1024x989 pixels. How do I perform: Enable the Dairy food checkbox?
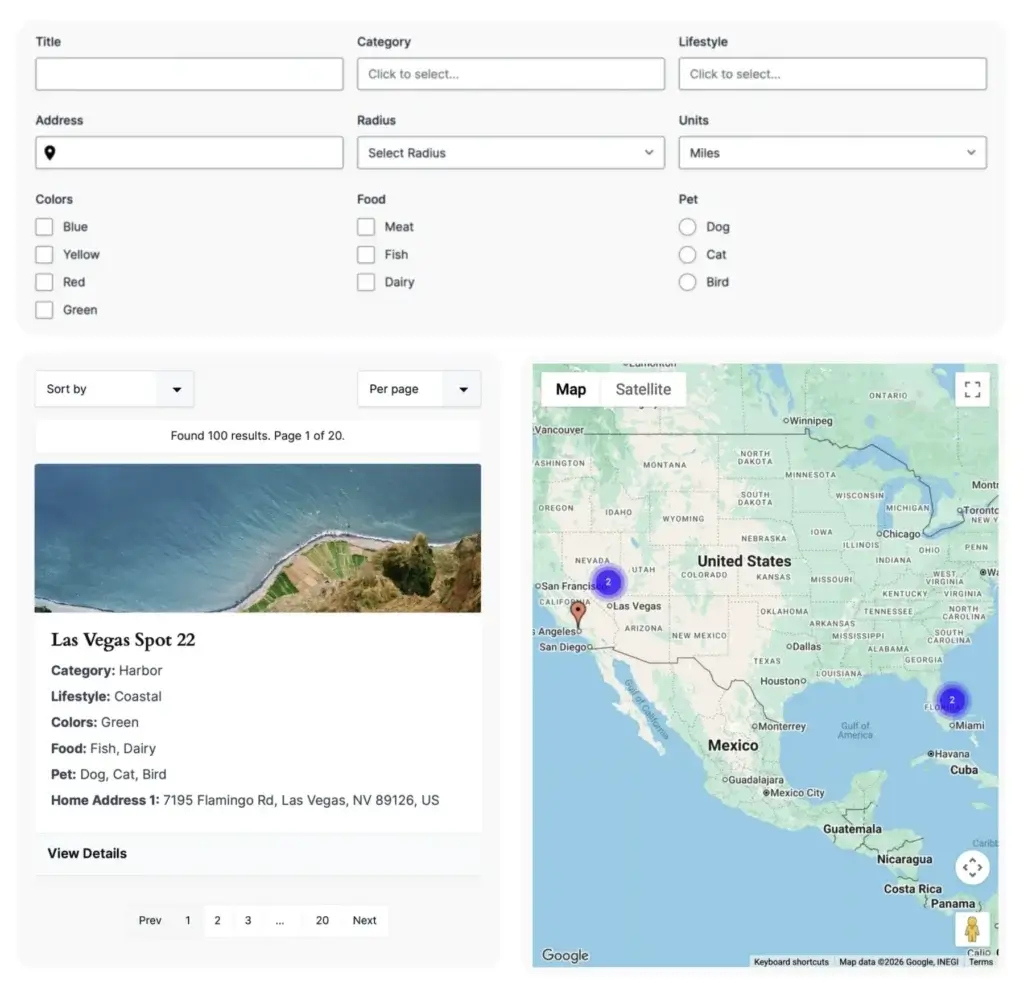point(366,282)
